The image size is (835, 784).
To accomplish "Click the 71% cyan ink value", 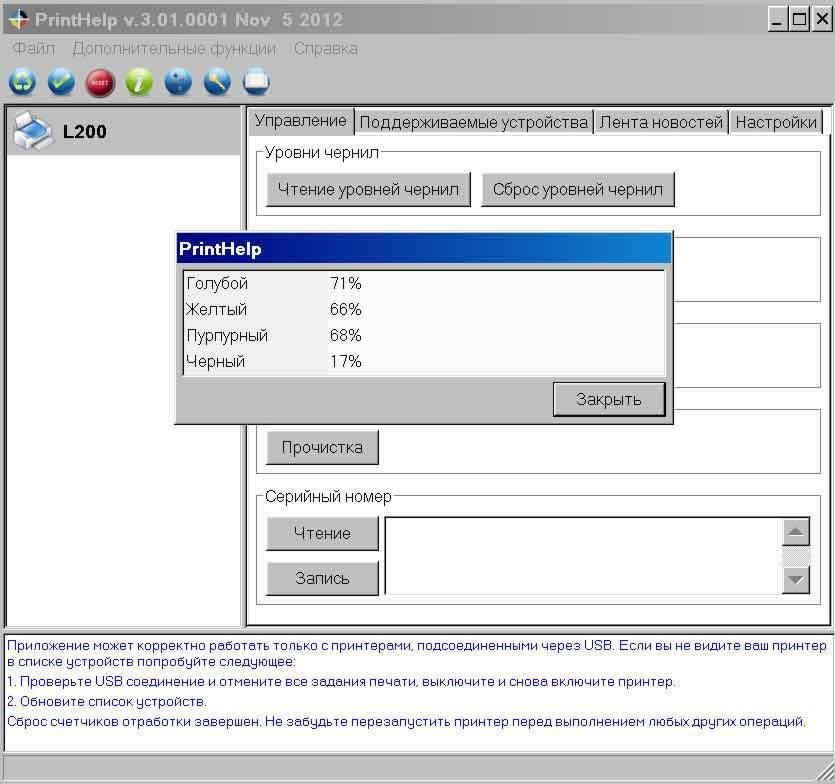I will [x=346, y=283].
